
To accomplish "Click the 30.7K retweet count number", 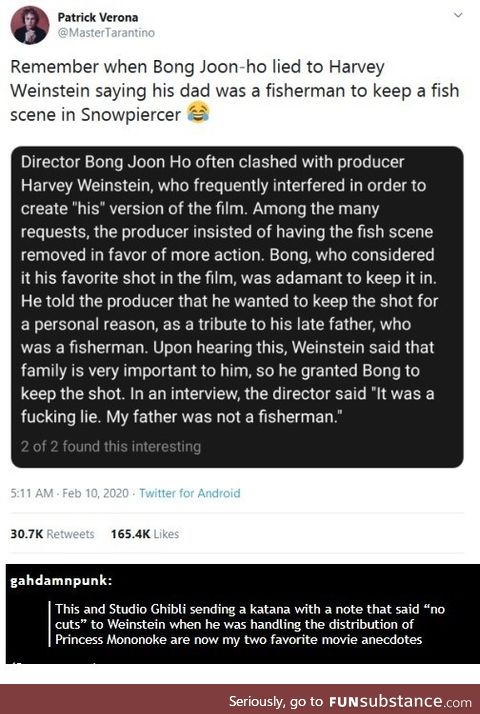I will (26, 534).
